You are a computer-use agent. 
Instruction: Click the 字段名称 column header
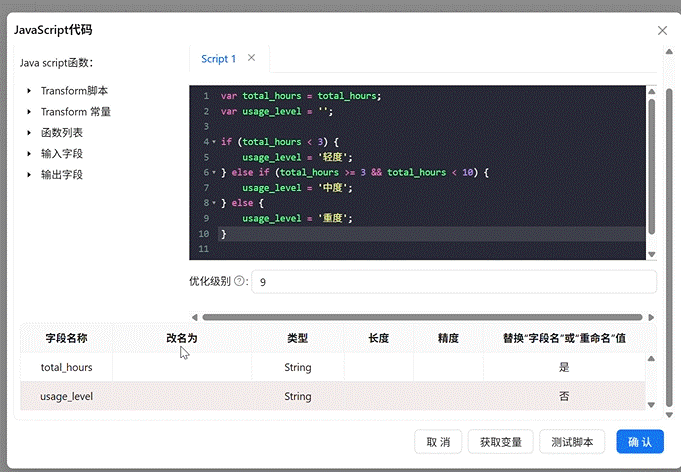66,338
